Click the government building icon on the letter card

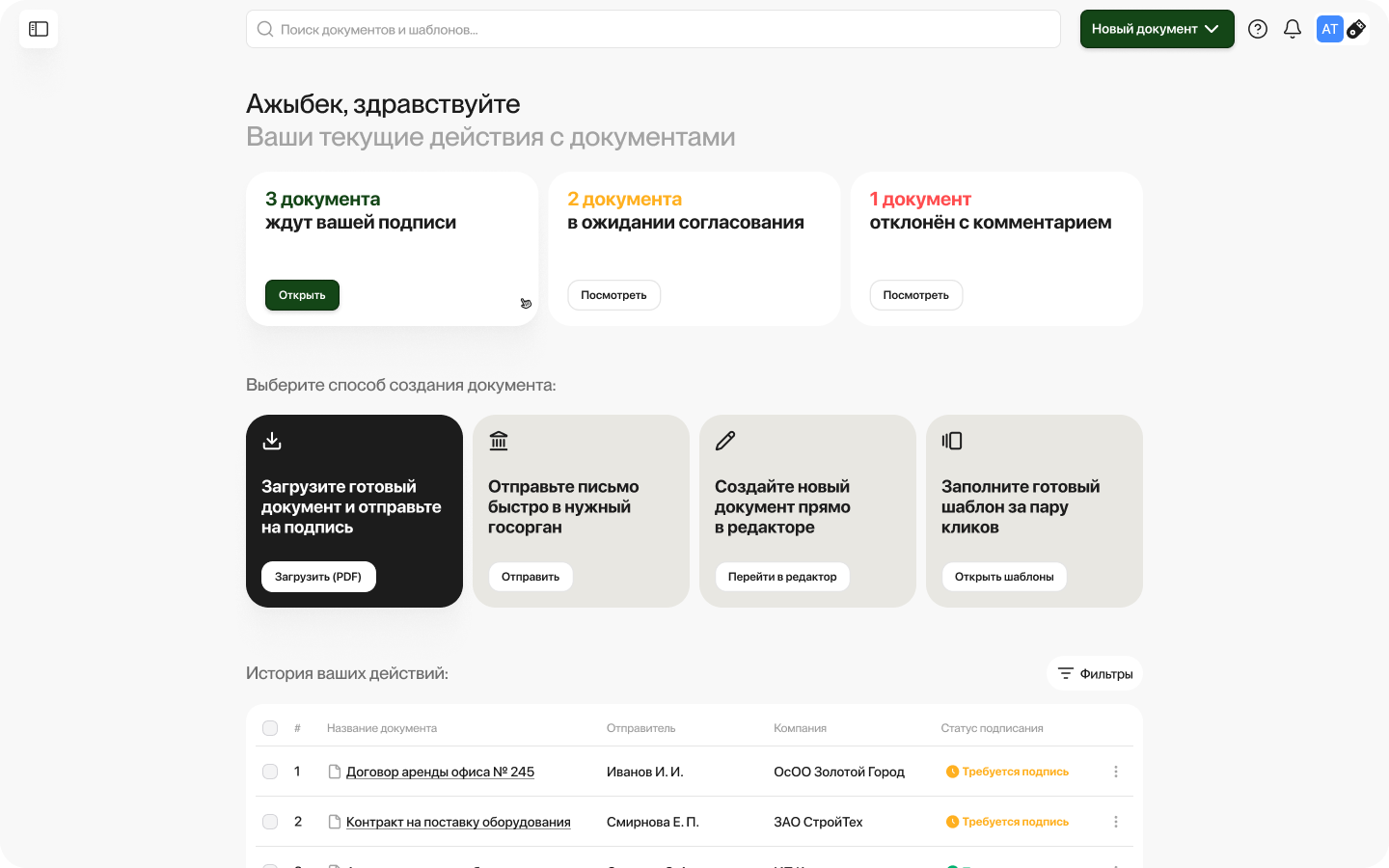[499, 440]
